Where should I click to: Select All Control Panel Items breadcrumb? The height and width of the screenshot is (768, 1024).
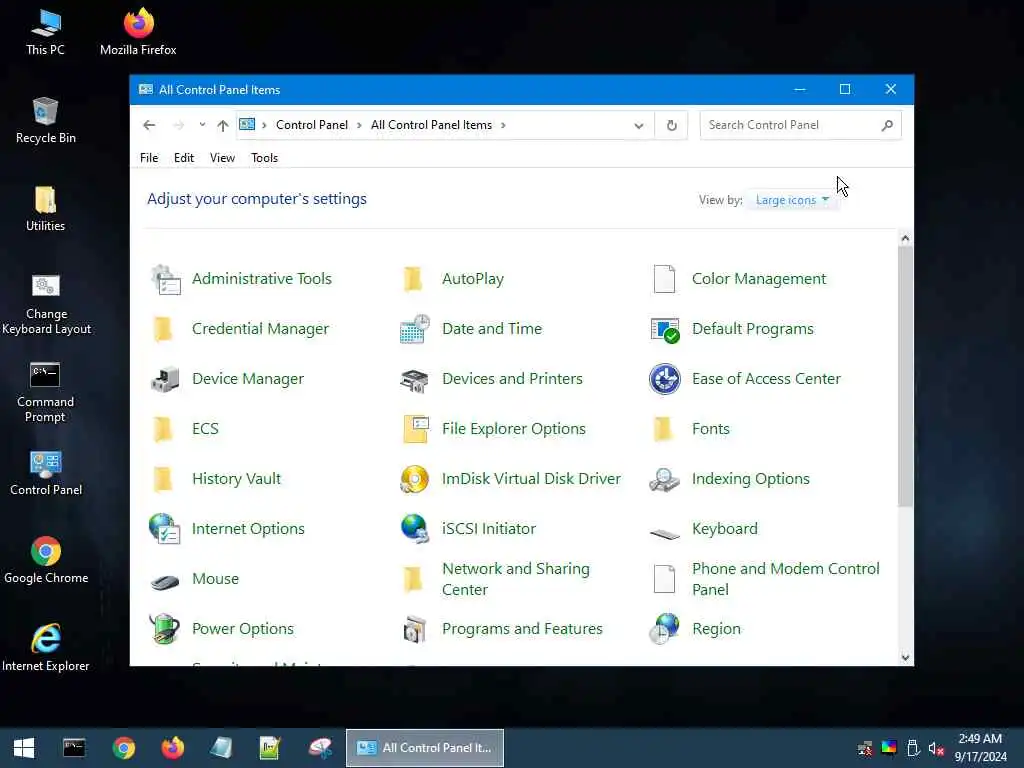click(x=431, y=125)
